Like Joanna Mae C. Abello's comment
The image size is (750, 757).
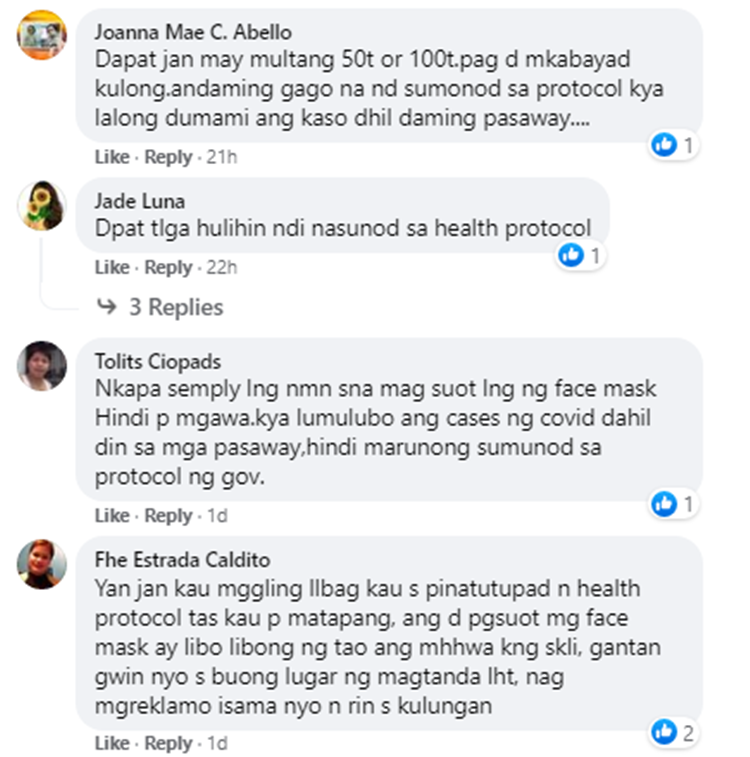[x=112, y=157]
